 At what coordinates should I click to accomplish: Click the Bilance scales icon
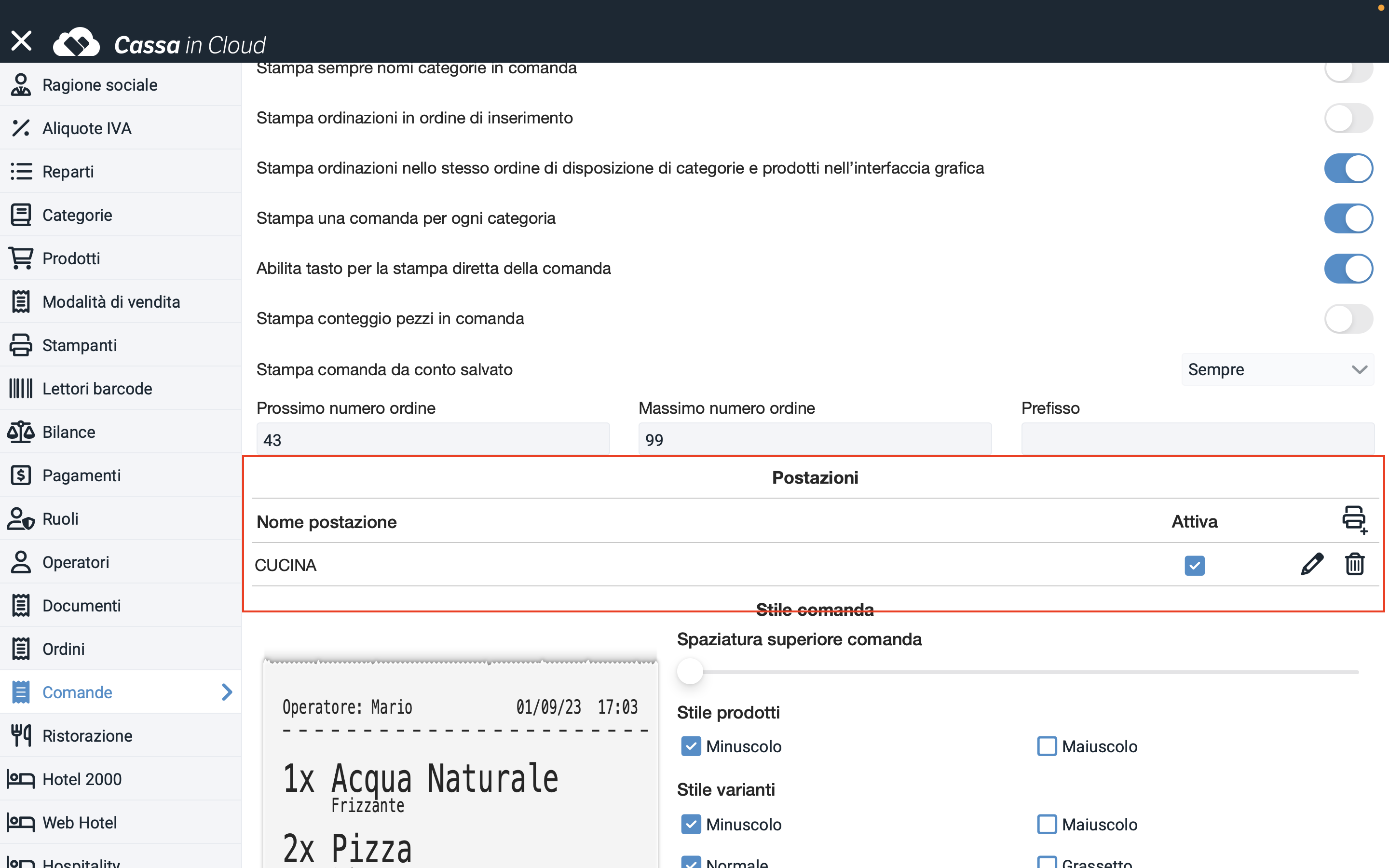pos(21,432)
